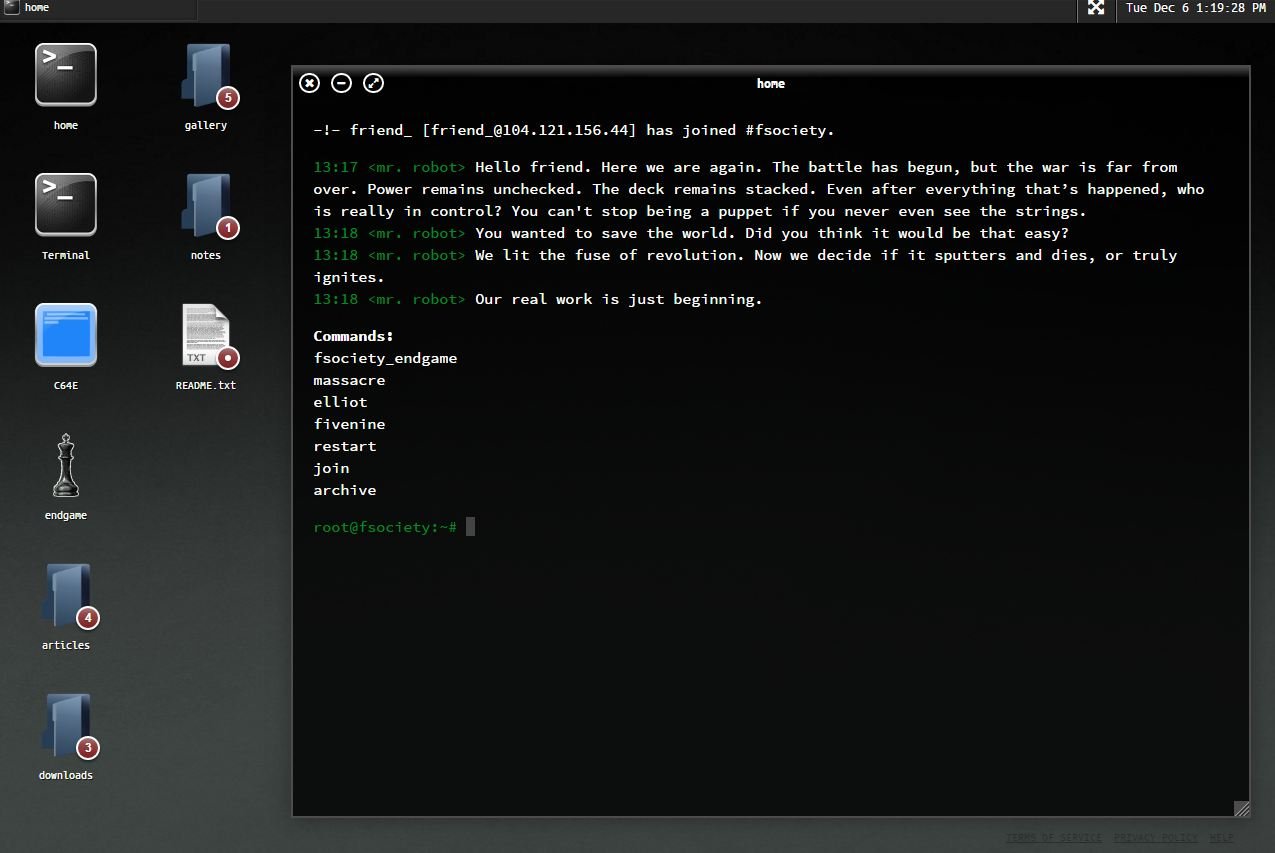Select the fivenine command
The height and width of the screenshot is (853, 1275).
tap(349, 424)
